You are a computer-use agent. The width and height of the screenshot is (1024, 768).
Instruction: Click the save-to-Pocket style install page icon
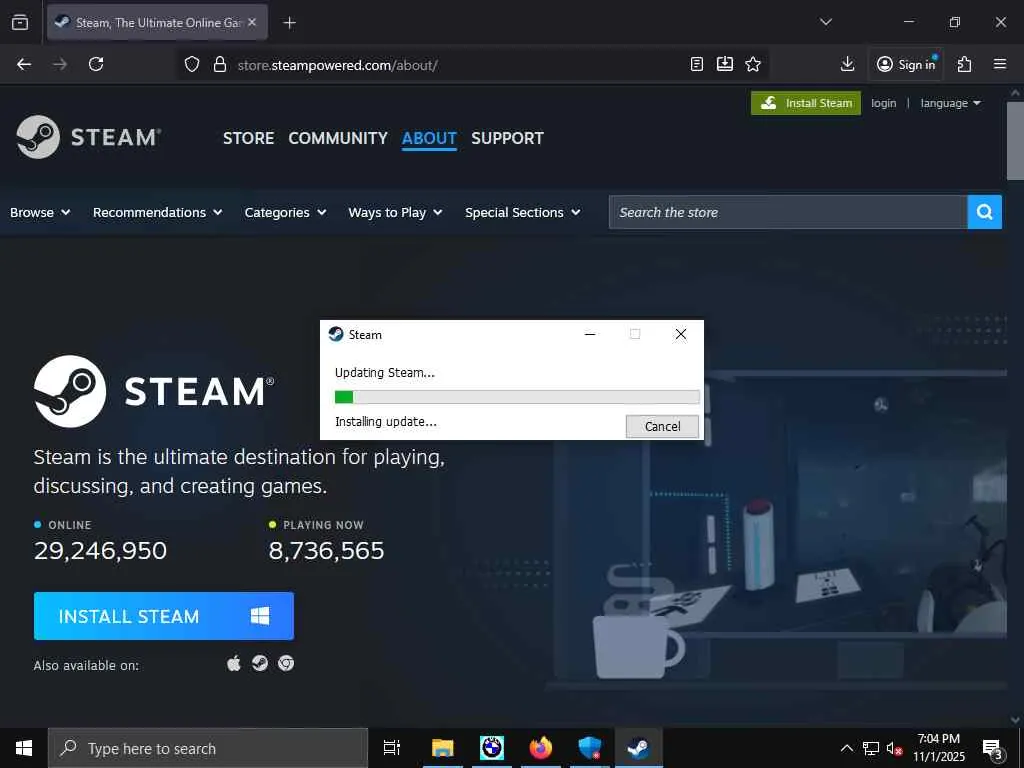[x=725, y=64]
